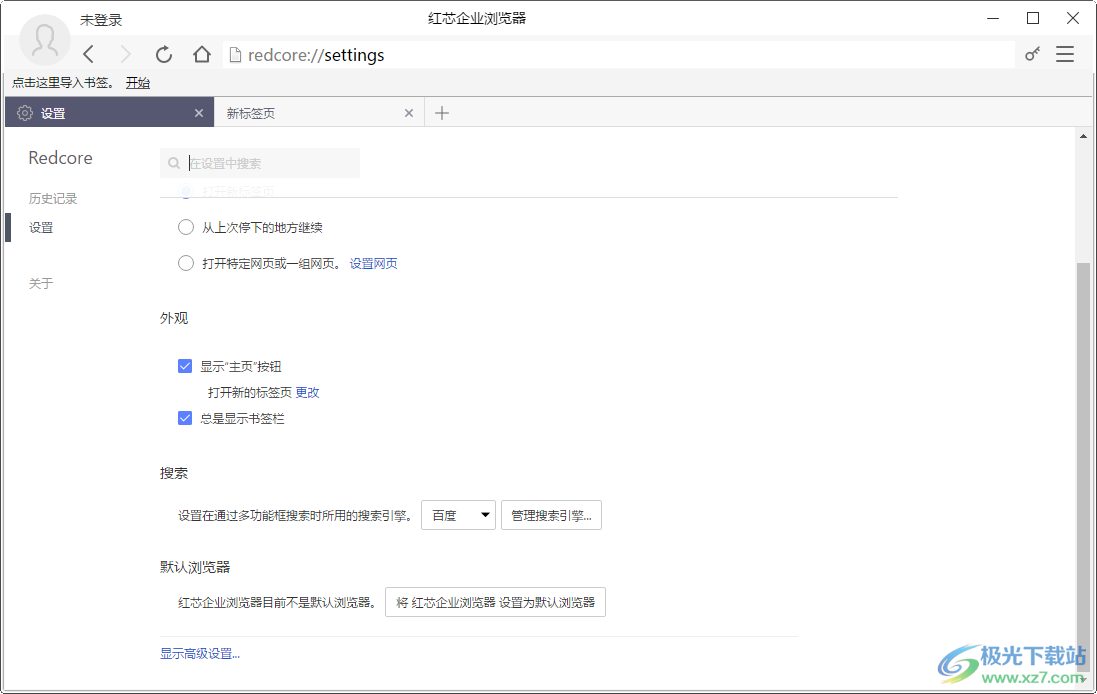Reload the page with the refresh icon
The image size is (1097, 694).
point(164,55)
